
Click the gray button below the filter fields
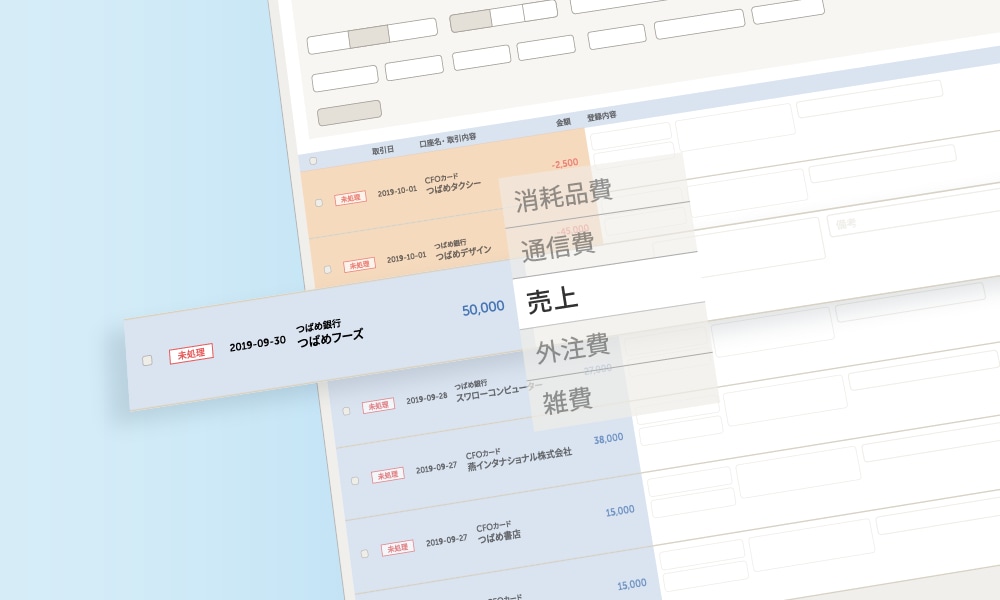click(x=349, y=112)
